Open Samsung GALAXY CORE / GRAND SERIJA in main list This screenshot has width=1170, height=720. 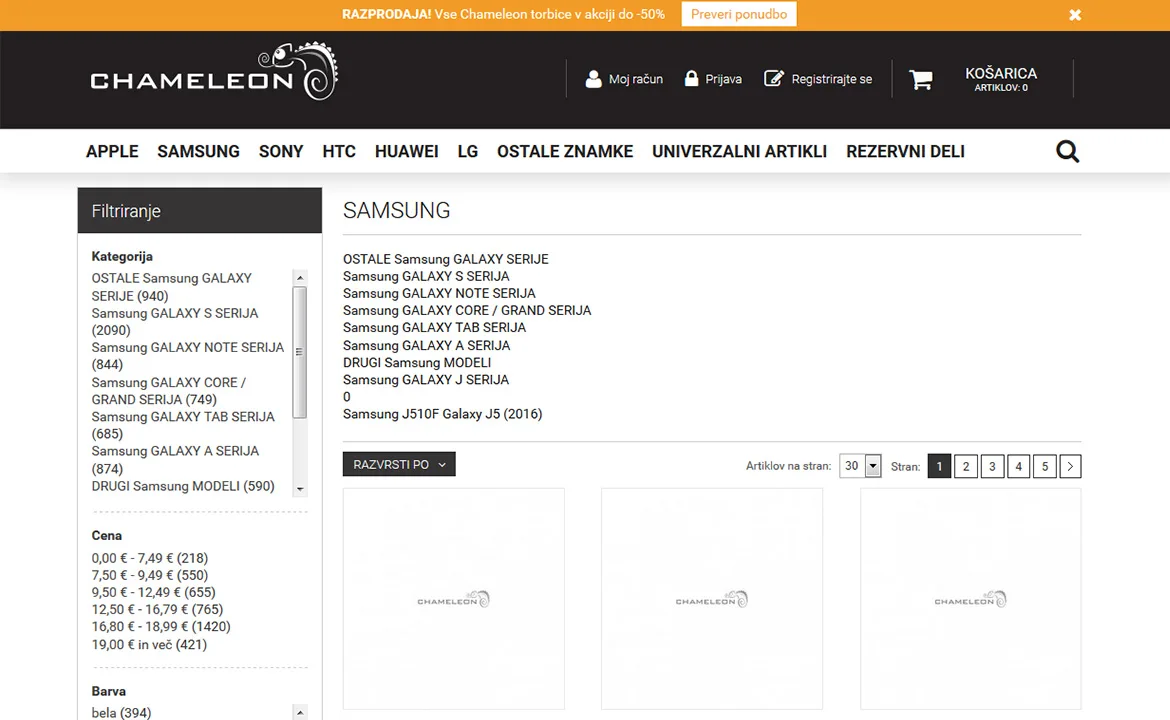[467, 310]
